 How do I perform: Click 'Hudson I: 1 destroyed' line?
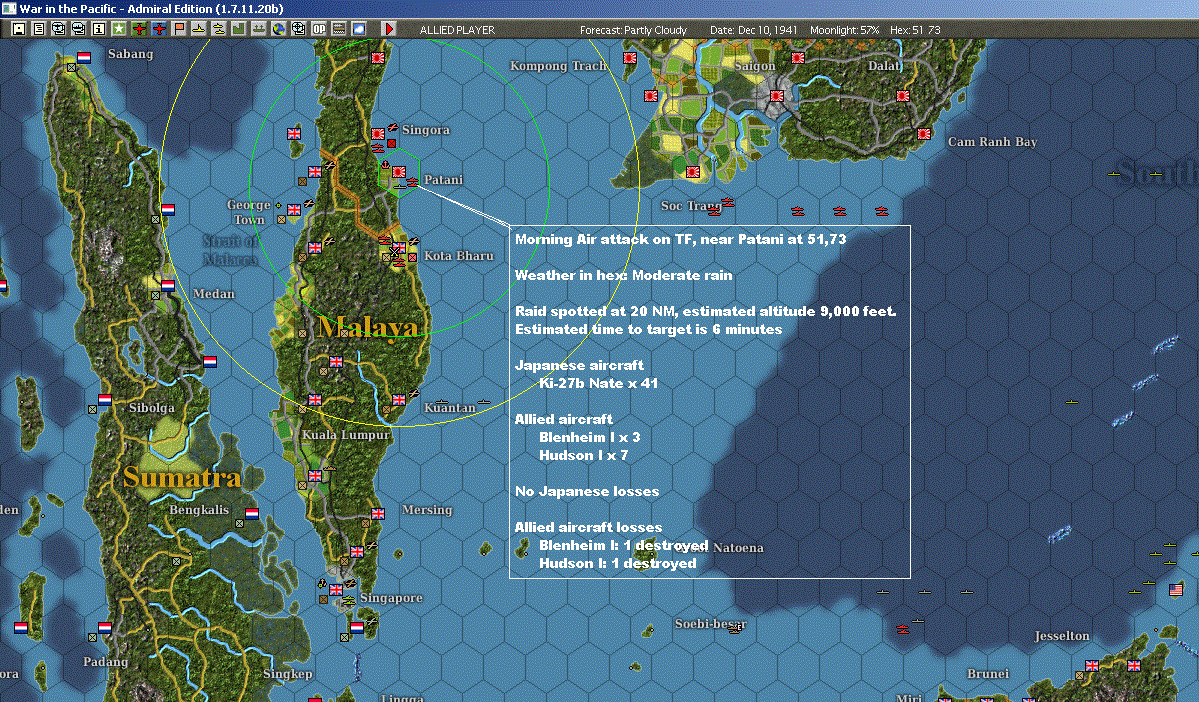click(x=618, y=563)
